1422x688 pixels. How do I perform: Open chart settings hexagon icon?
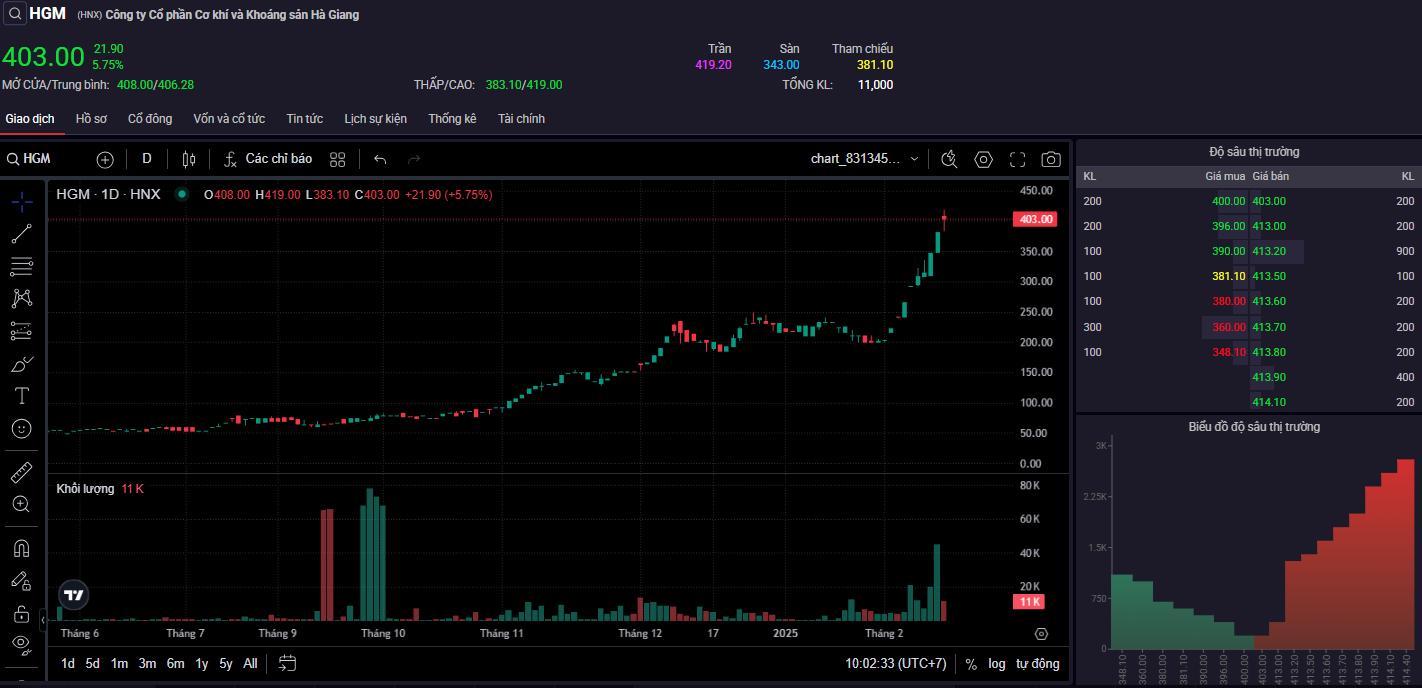coord(983,159)
